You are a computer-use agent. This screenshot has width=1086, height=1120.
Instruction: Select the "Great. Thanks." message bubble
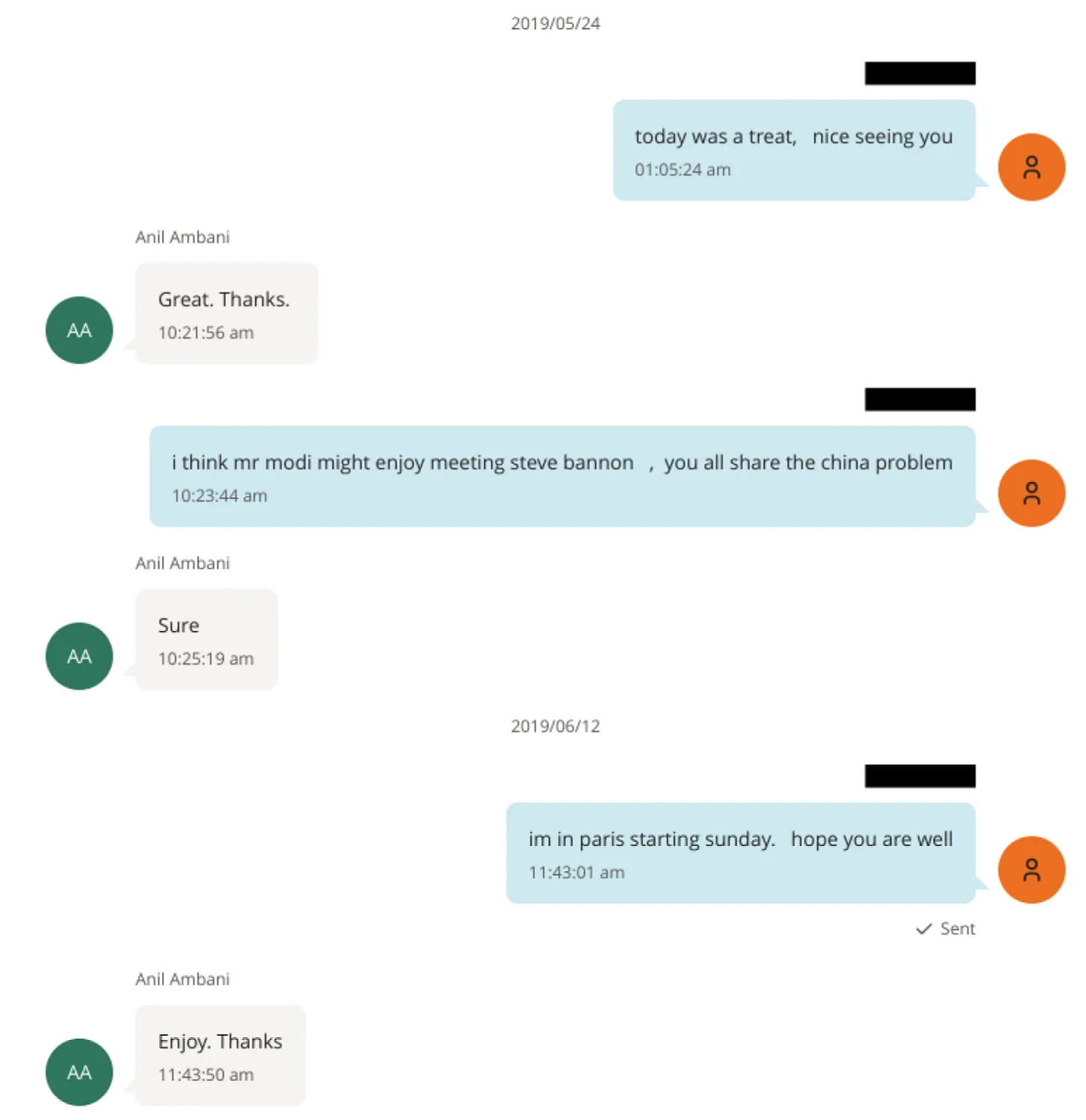tap(226, 313)
